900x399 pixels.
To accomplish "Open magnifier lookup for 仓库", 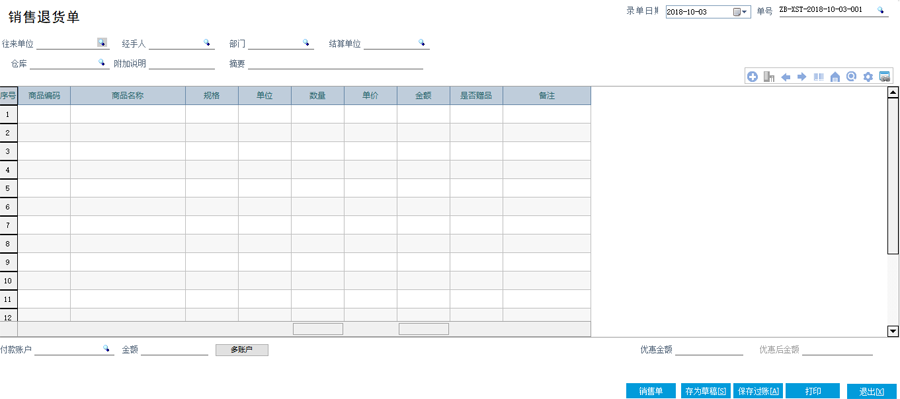I will tap(102, 62).
